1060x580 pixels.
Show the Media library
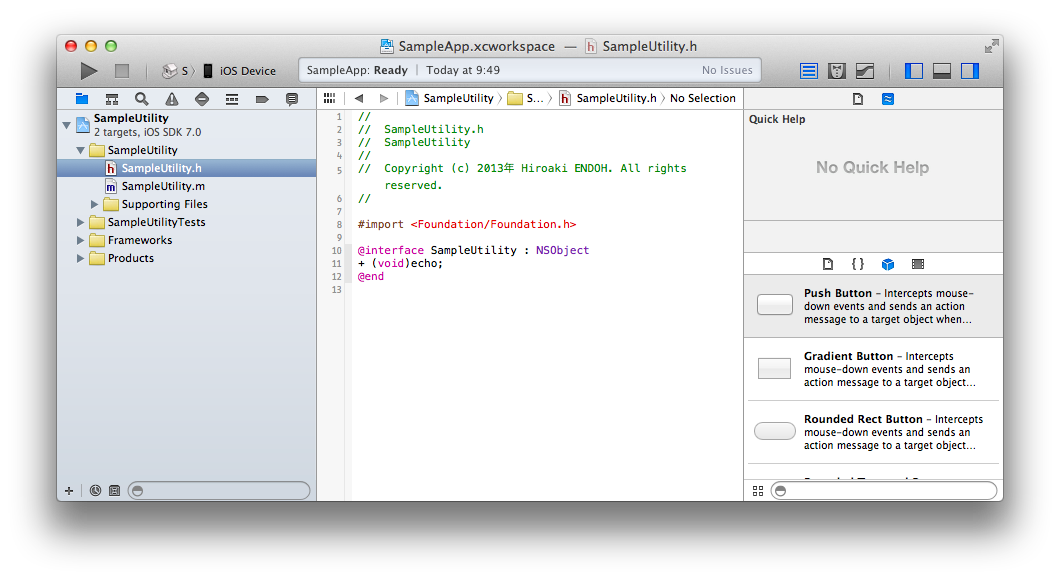click(918, 264)
